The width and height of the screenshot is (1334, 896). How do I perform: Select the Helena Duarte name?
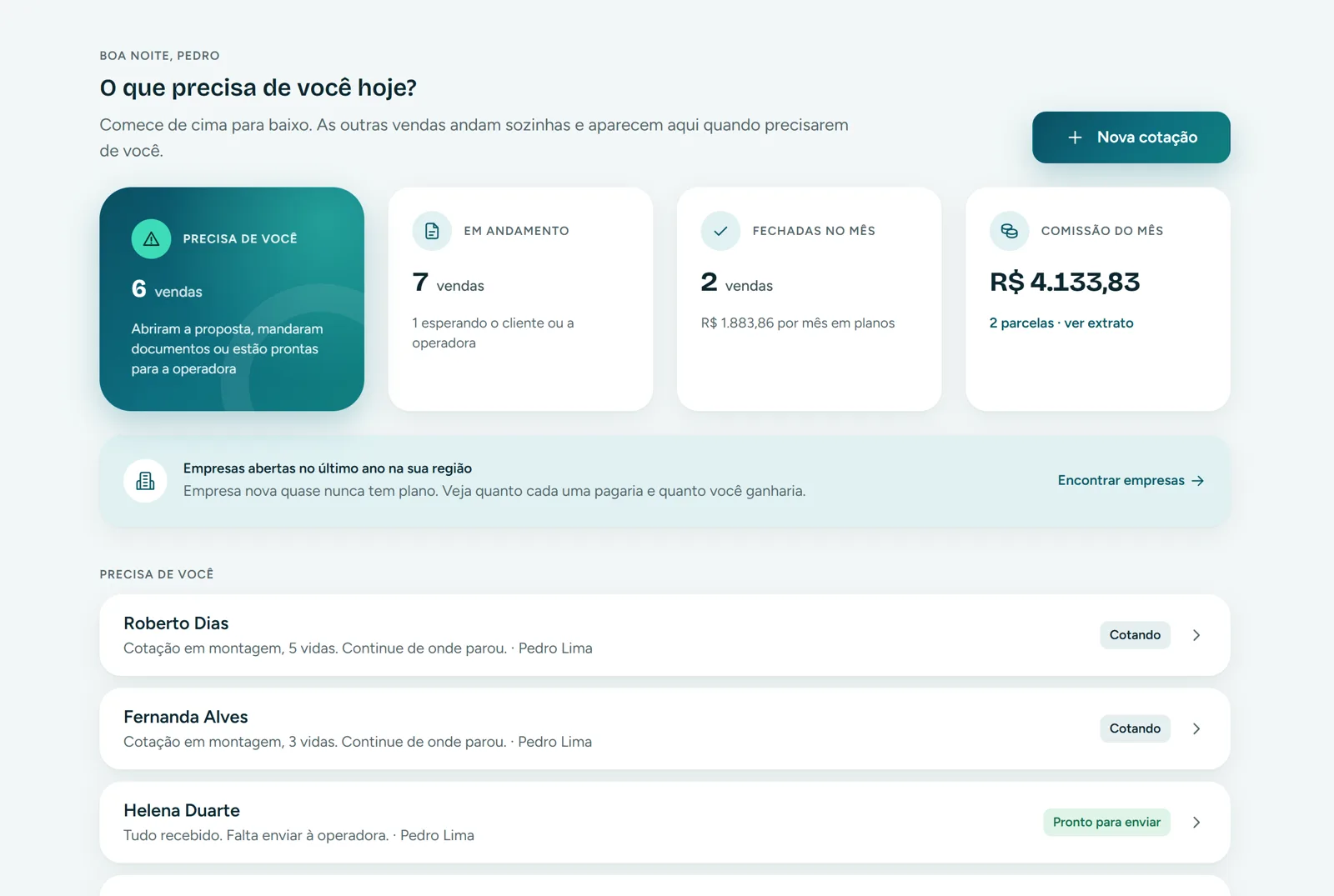point(182,811)
